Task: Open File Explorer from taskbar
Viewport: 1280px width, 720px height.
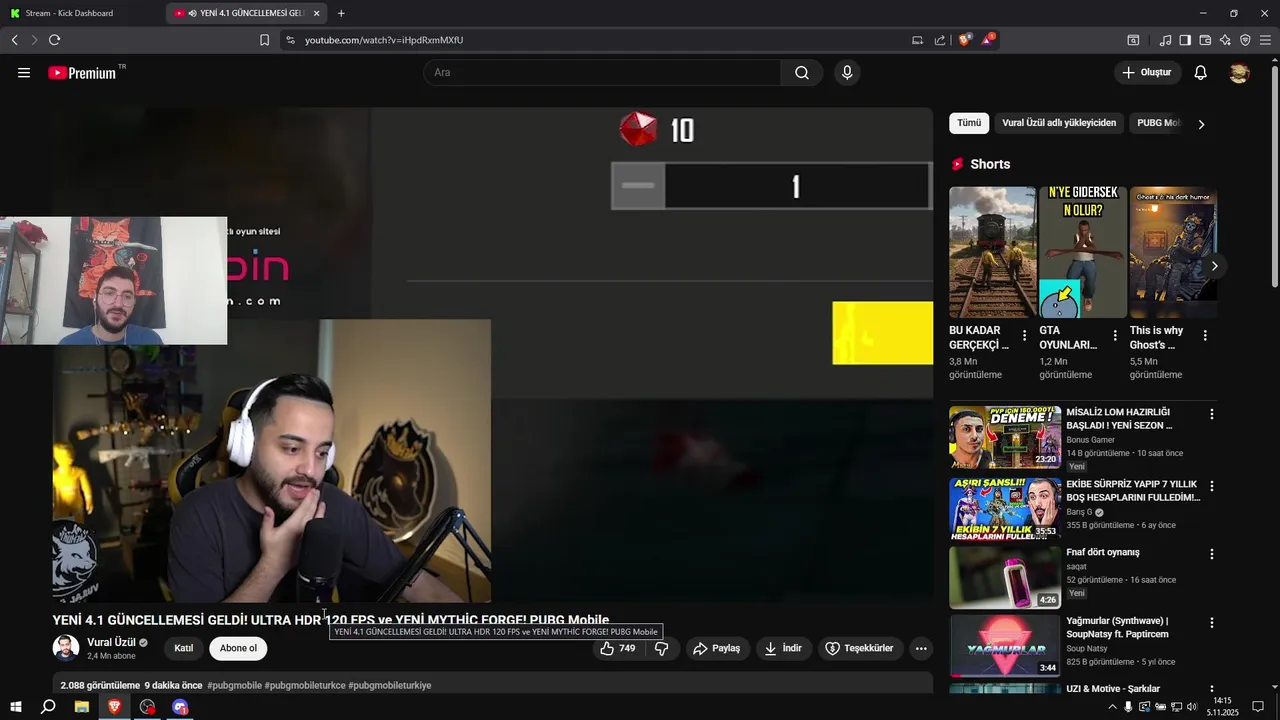Action: 82,707
